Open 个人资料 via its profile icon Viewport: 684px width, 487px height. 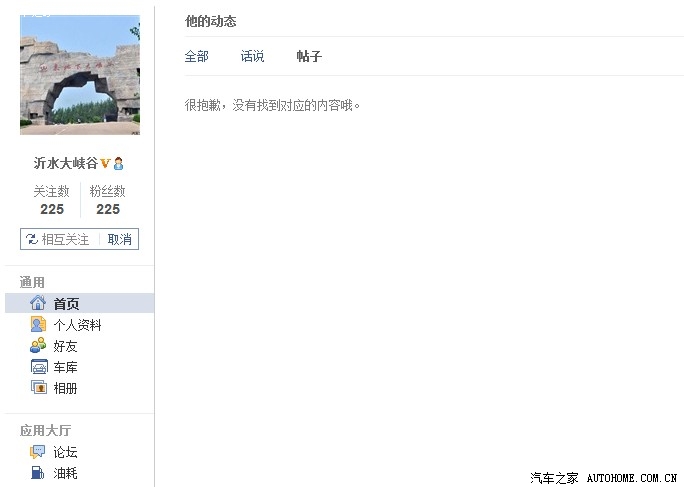tap(38, 324)
